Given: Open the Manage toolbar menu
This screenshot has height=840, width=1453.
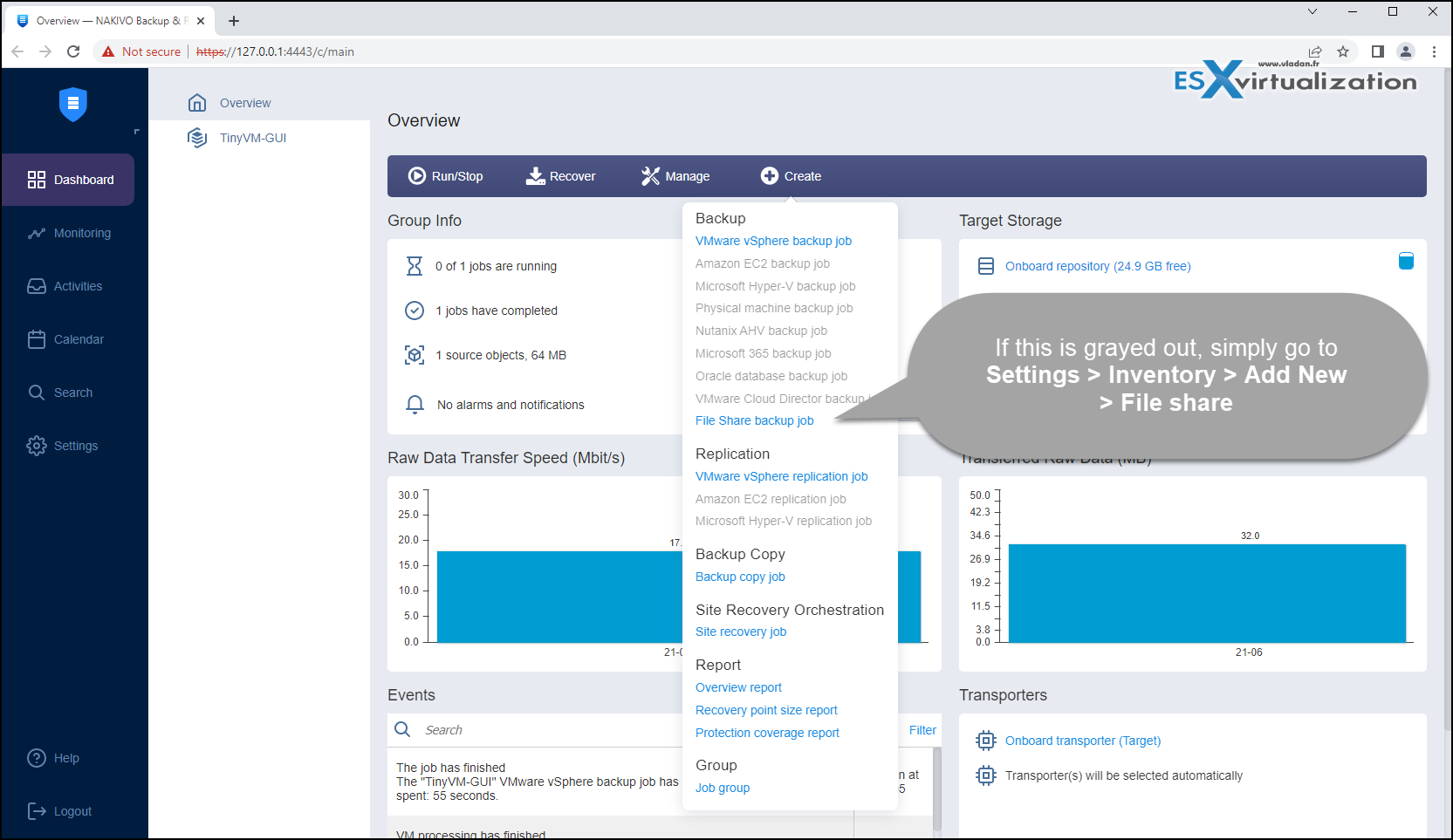Looking at the screenshot, I should tap(675, 176).
